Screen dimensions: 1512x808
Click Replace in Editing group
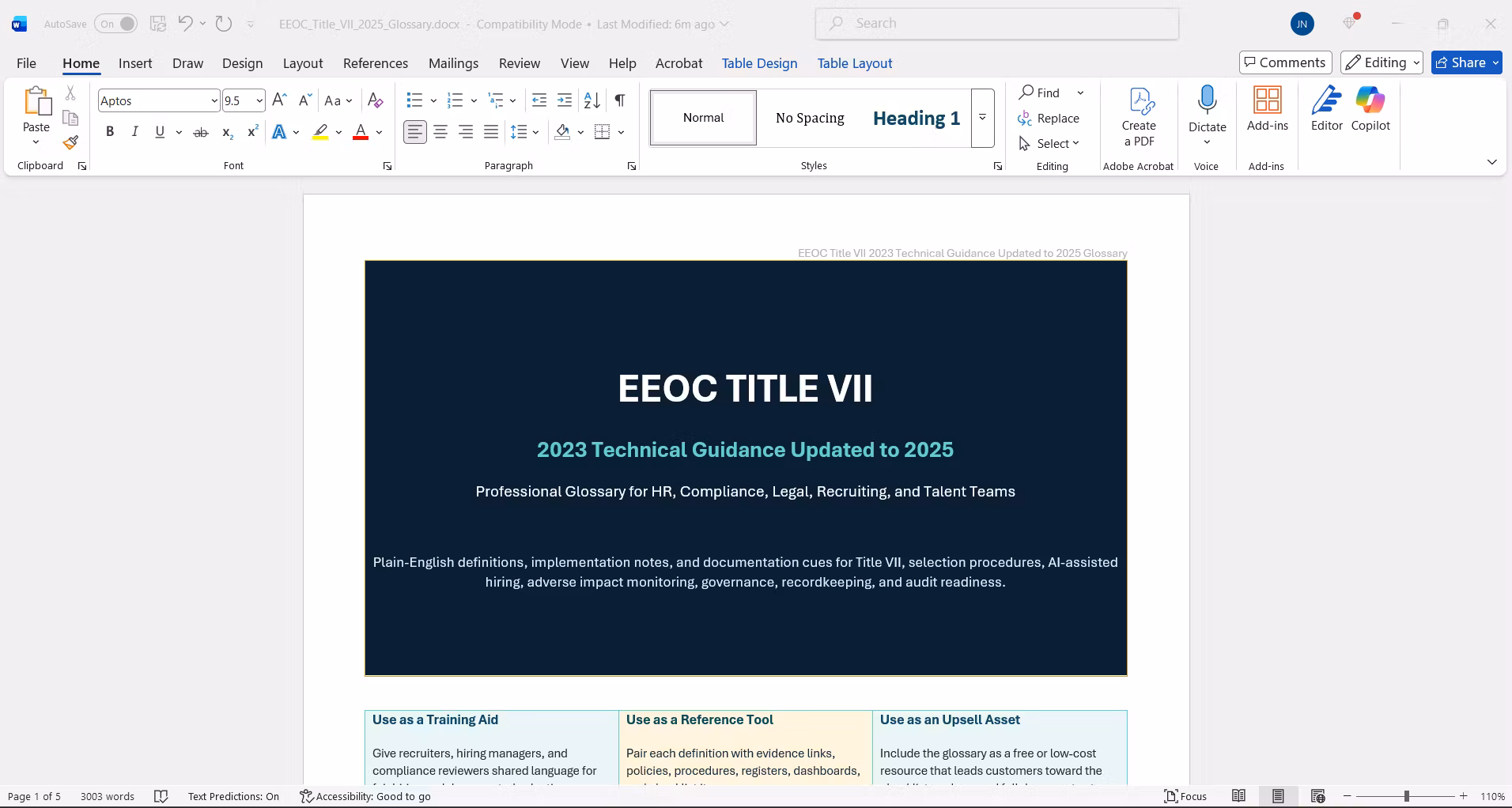click(x=1049, y=118)
